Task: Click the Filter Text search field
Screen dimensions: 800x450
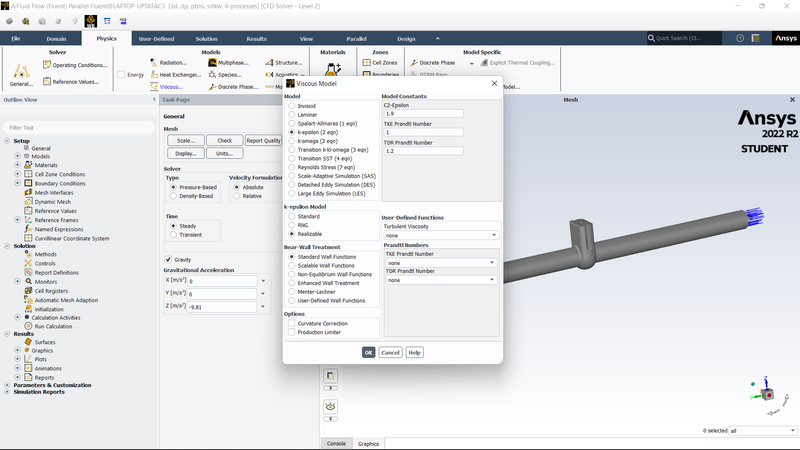Action: point(79,128)
